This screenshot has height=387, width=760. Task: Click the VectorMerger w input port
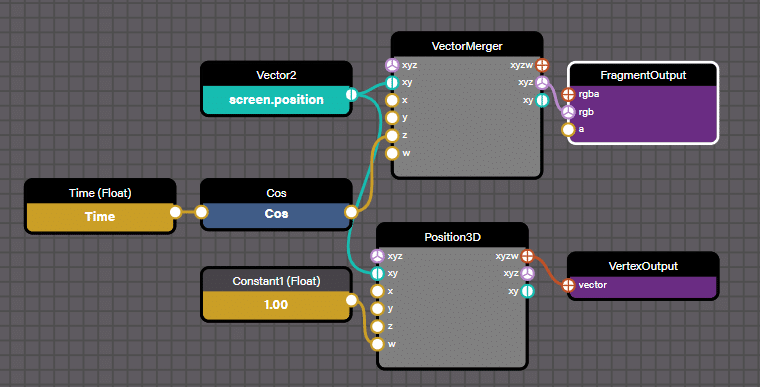pyautogui.click(x=392, y=153)
